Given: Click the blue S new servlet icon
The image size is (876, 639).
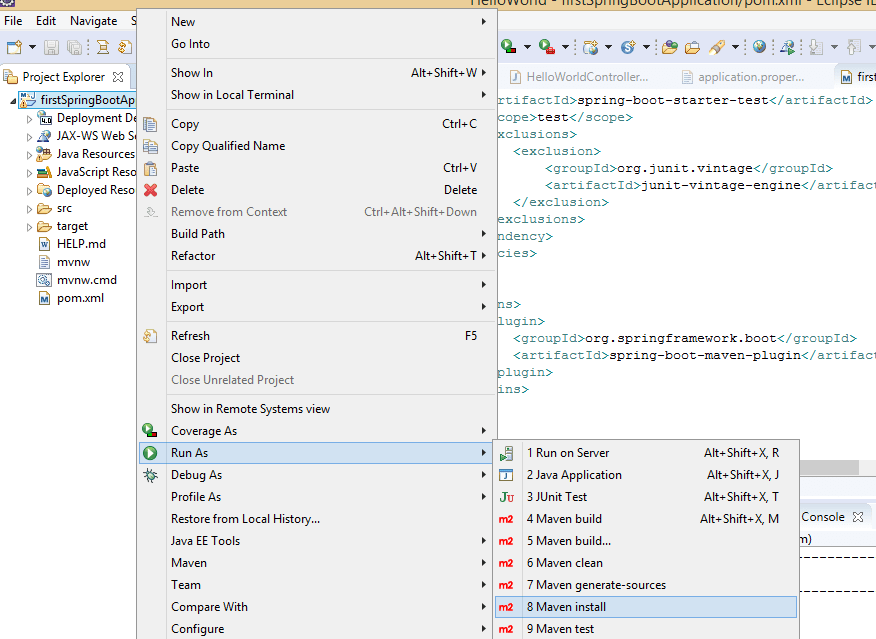Looking at the screenshot, I should (629, 47).
